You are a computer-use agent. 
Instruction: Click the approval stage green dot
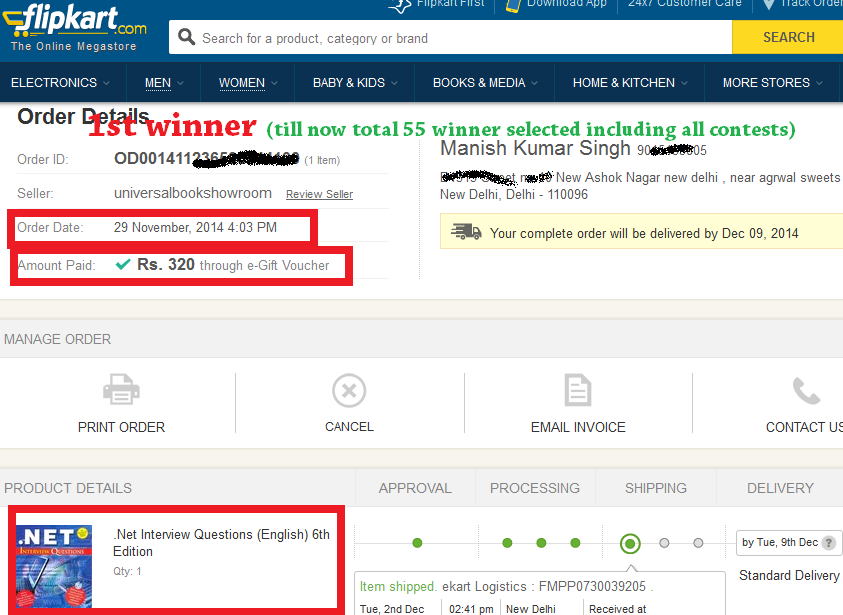click(417, 543)
